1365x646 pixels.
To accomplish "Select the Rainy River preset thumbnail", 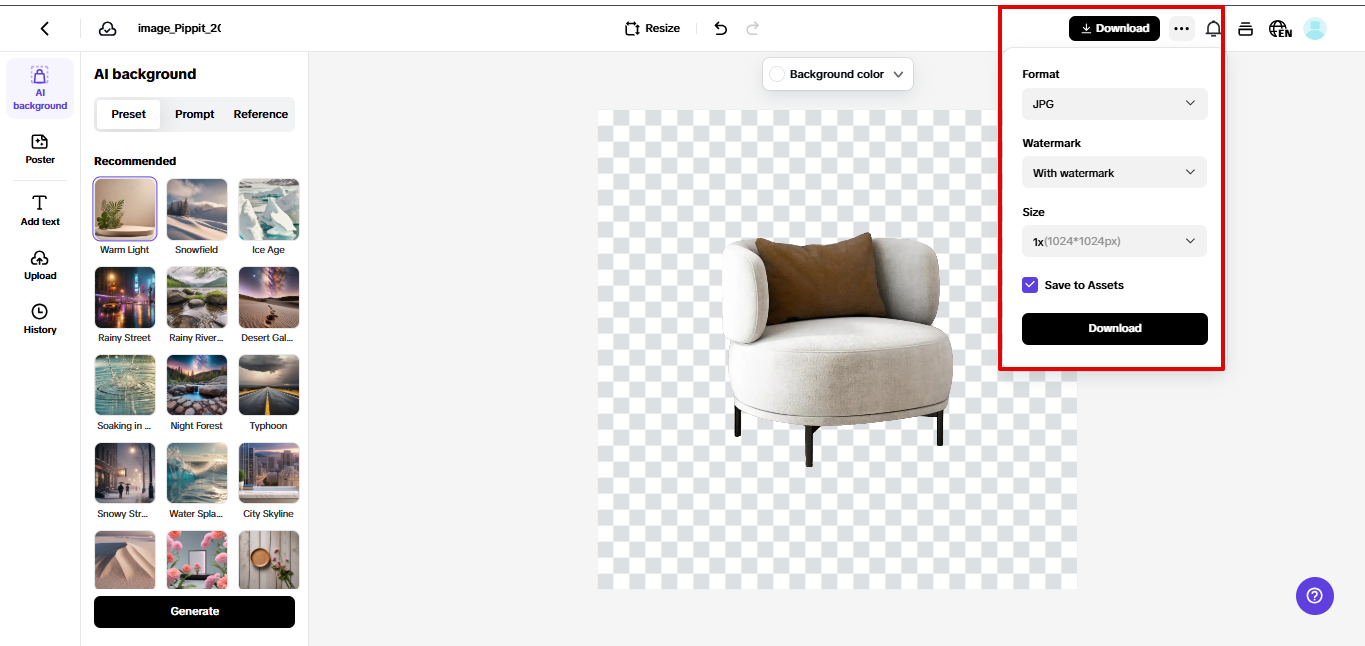I will [x=197, y=297].
